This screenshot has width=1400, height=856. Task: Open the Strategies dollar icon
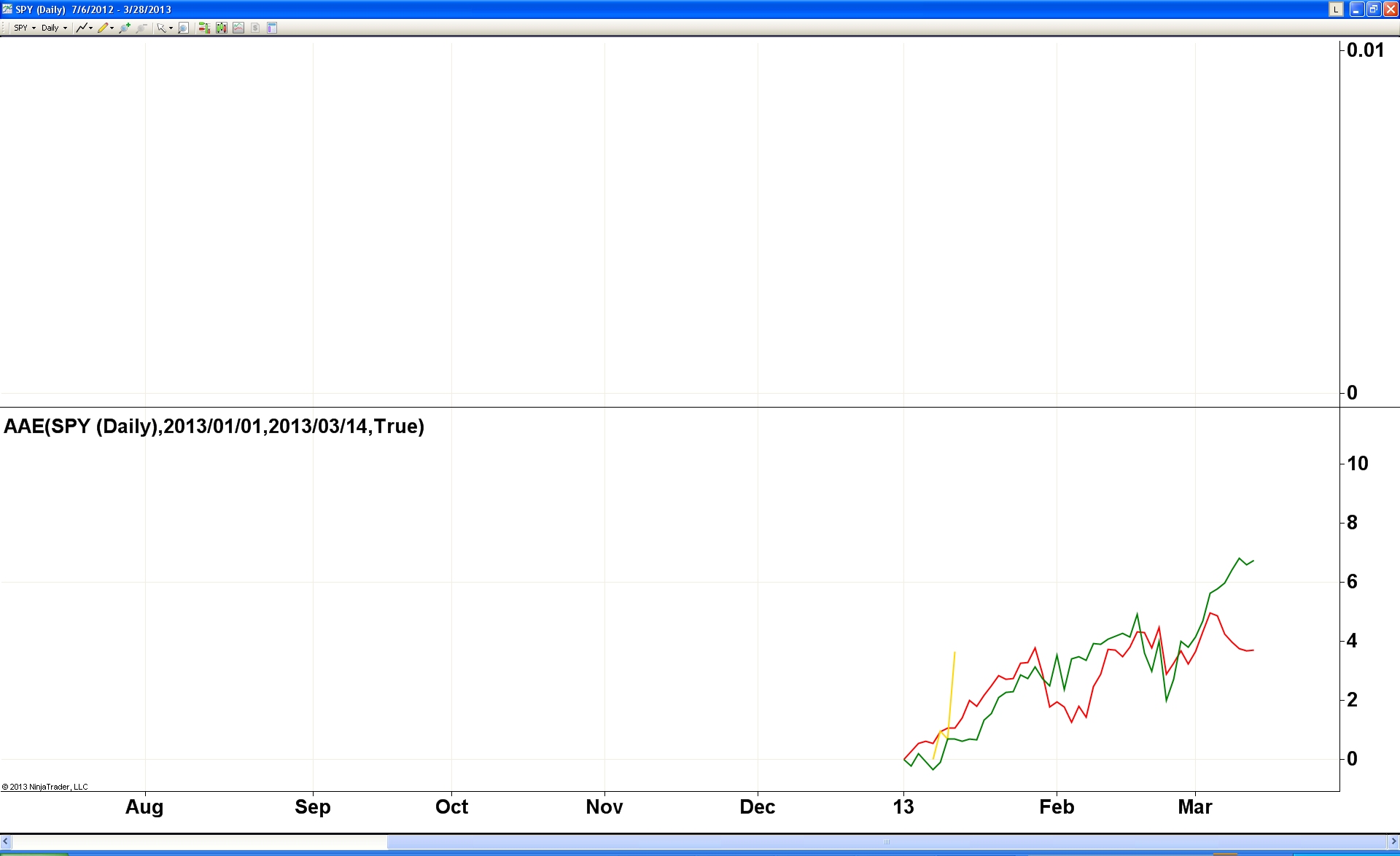pyautogui.click(x=255, y=28)
